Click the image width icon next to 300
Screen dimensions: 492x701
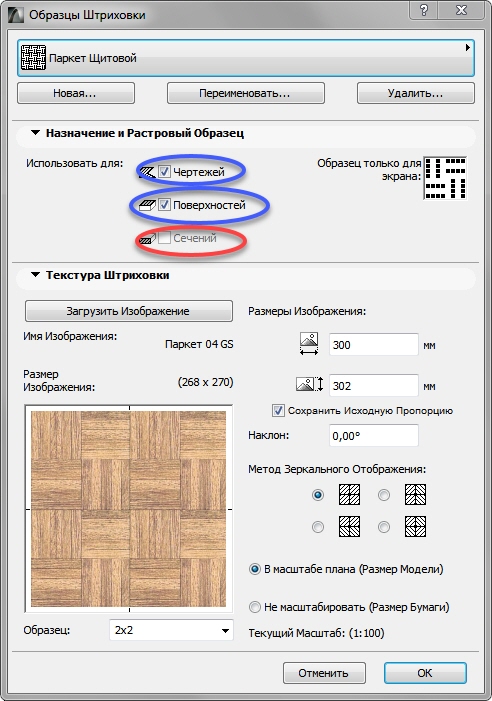(309, 344)
